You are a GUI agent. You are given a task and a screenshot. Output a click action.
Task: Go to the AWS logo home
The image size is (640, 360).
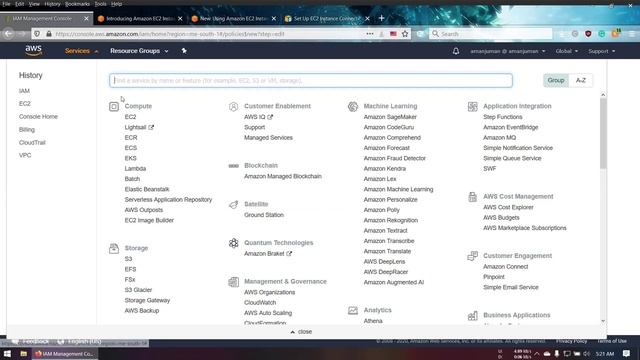(x=33, y=50)
